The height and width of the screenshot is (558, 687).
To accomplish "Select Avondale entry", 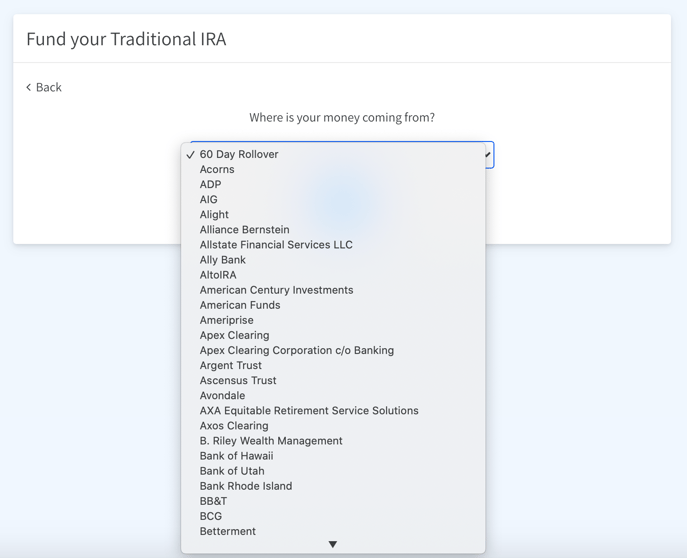I will coord(333,396).
